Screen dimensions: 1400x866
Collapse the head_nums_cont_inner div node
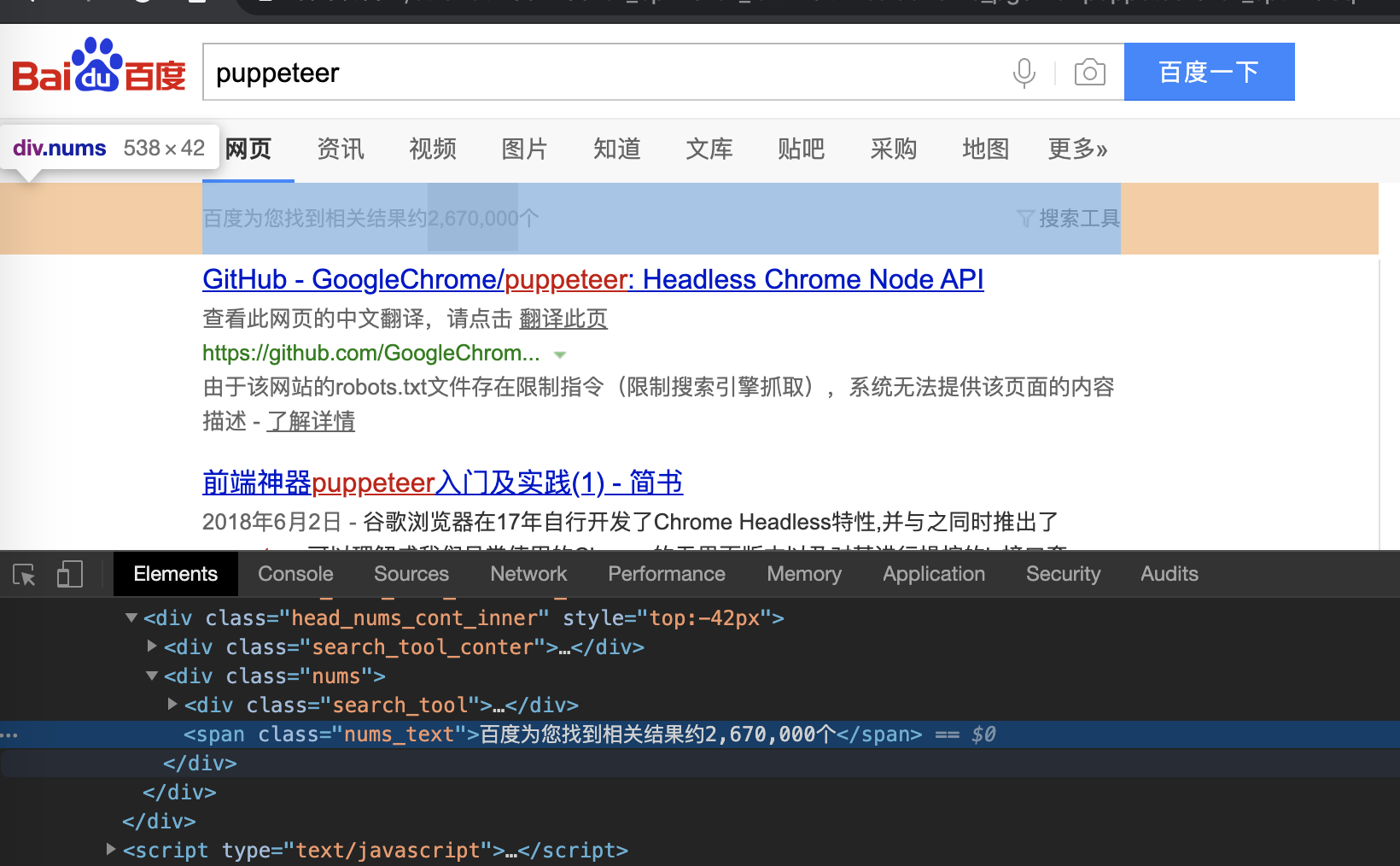pos(131,617)
